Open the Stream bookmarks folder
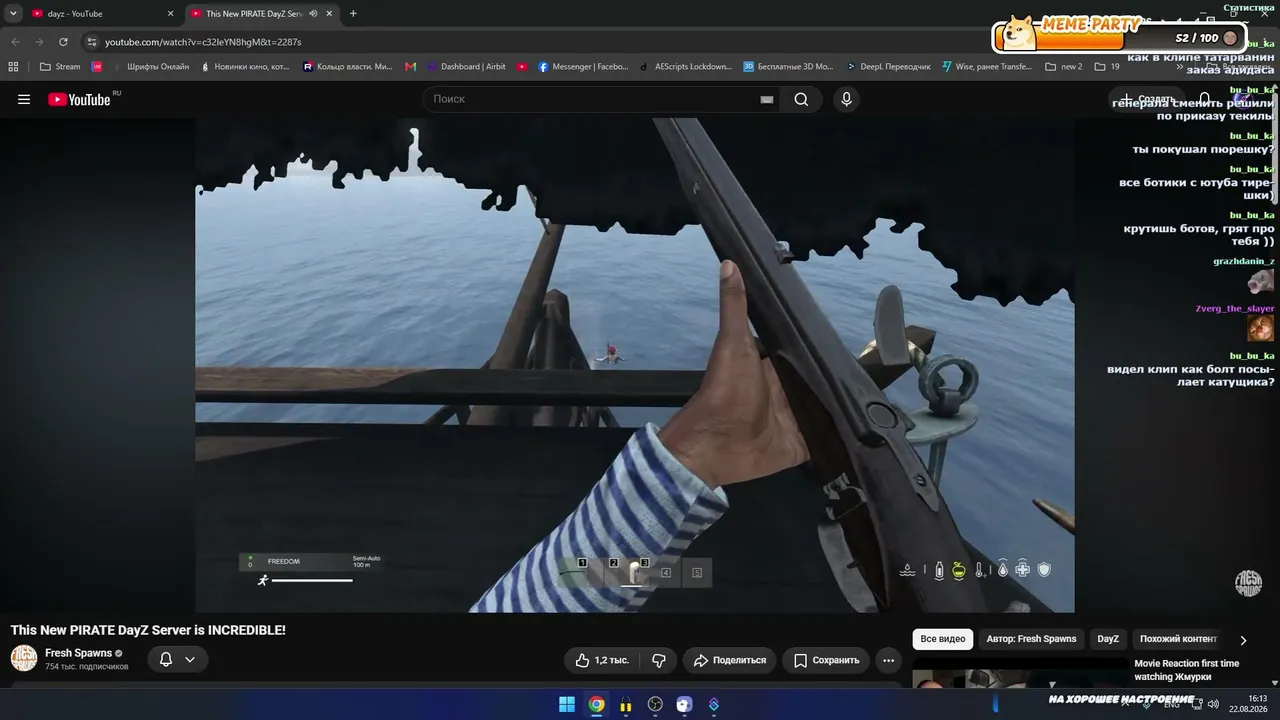This screenshot has width=1280, height=720. [59, 67]
